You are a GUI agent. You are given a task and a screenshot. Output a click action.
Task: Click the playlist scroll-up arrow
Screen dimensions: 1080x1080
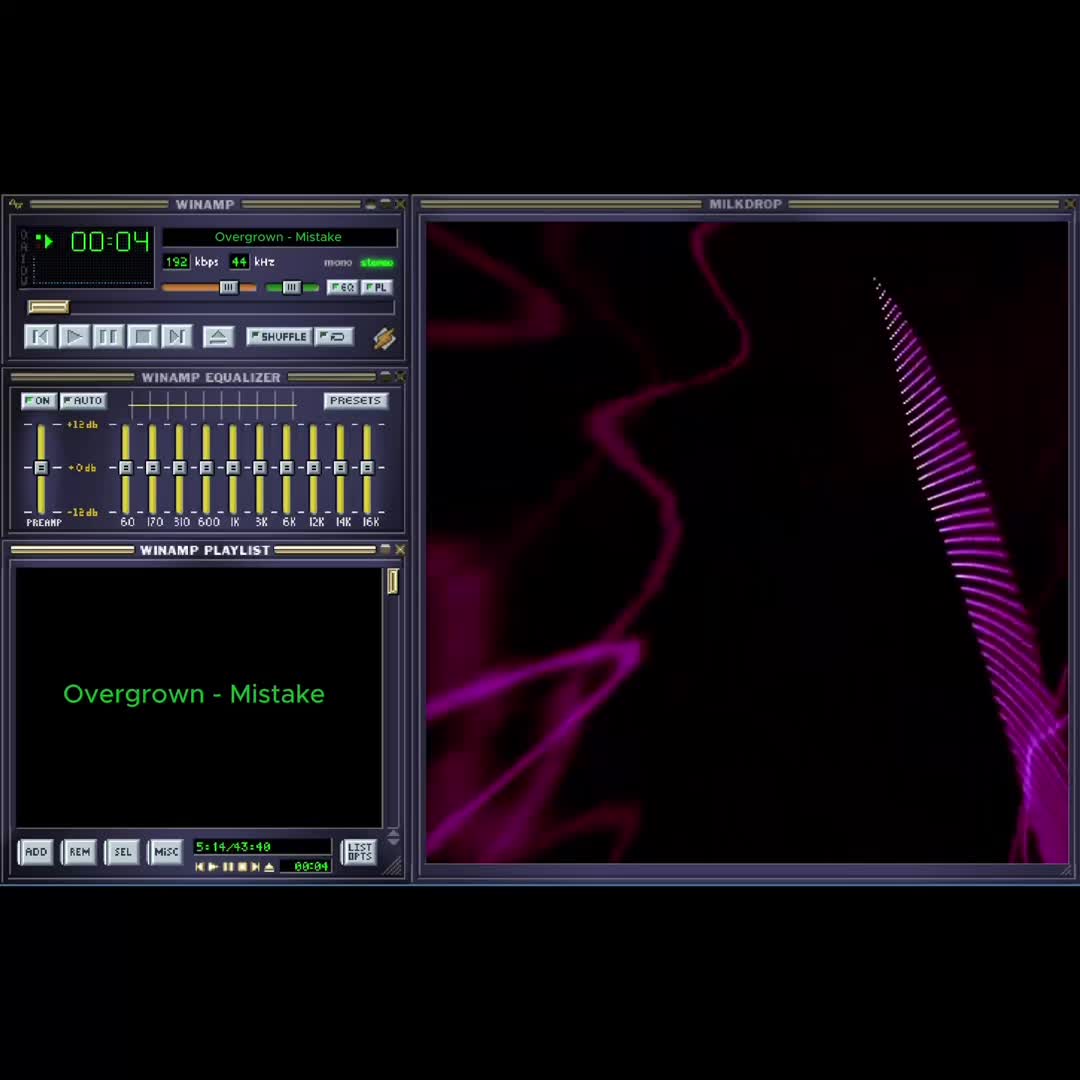point(393,834)
